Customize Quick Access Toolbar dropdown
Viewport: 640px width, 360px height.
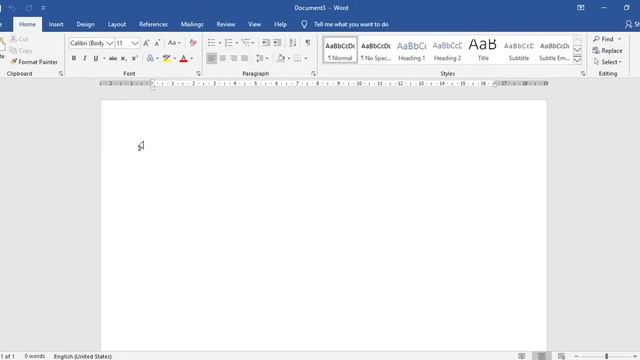[x=43, y=8]
